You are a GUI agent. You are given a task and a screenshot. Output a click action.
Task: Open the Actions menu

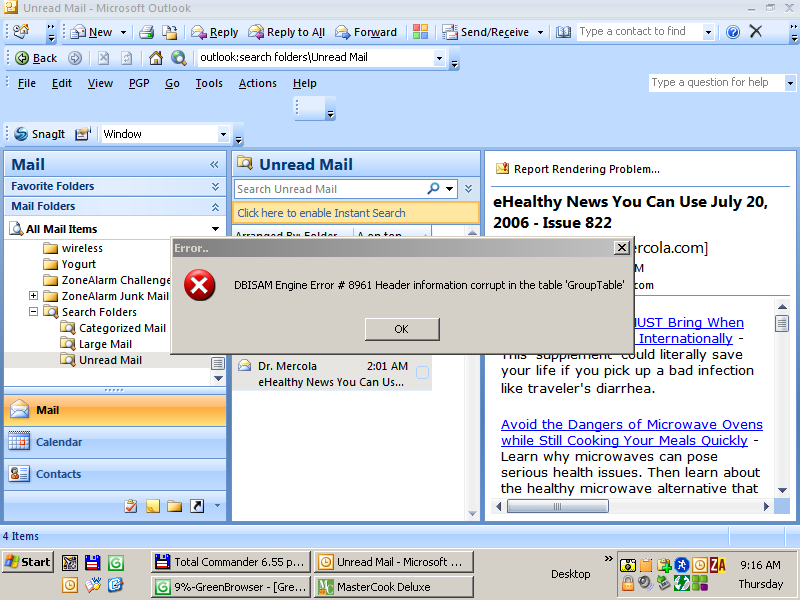(x=257, y=83)
